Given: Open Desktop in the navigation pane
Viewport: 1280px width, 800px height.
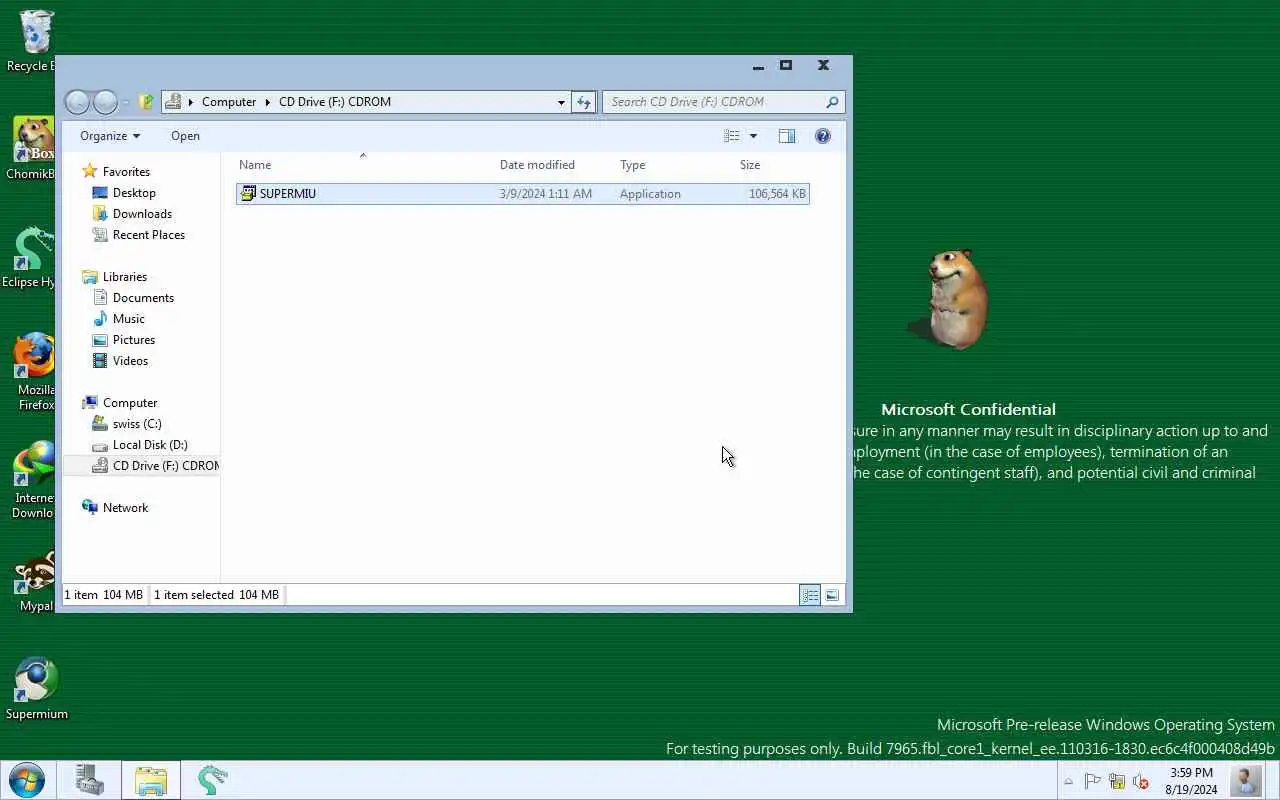Looking at the screenshot, I should [134, 193].
